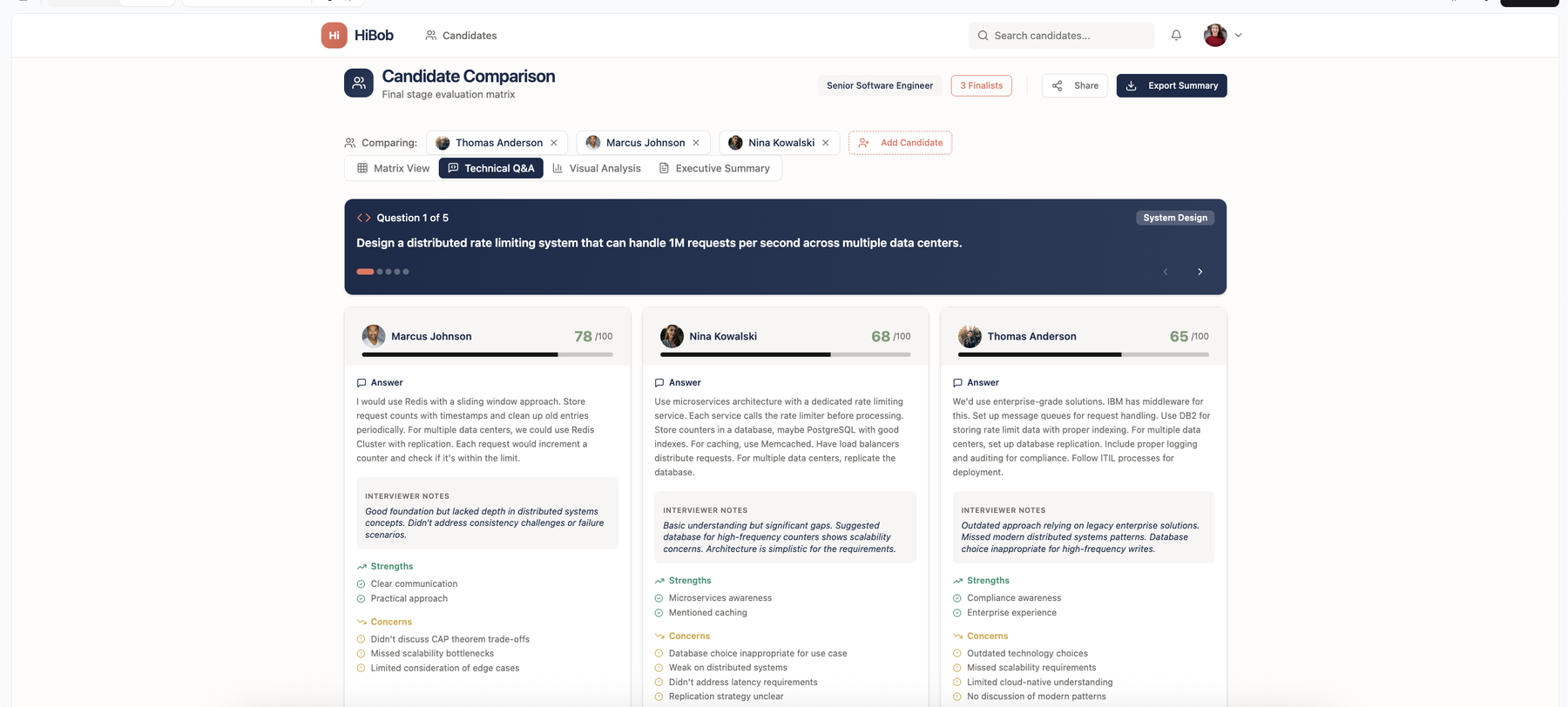Click Nina Kowalski's score progress bar
The height and width of the screenshot is (707, 1568).
click(785, 354)
